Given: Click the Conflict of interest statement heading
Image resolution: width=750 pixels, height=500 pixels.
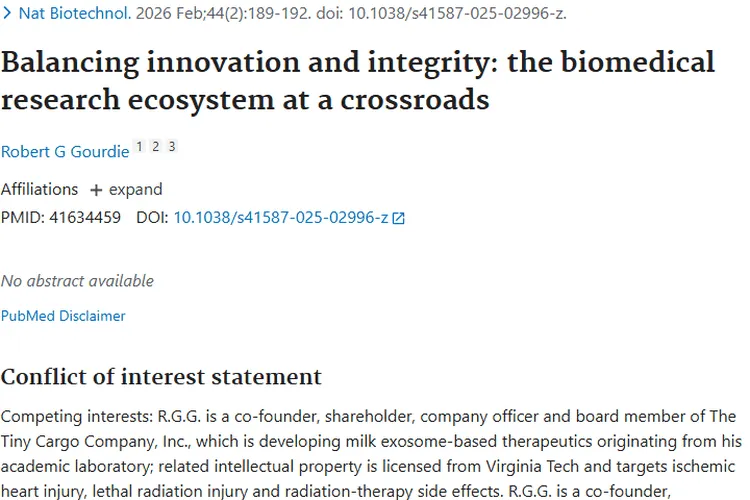Looking at the screenshot, I should coord(161,376).
